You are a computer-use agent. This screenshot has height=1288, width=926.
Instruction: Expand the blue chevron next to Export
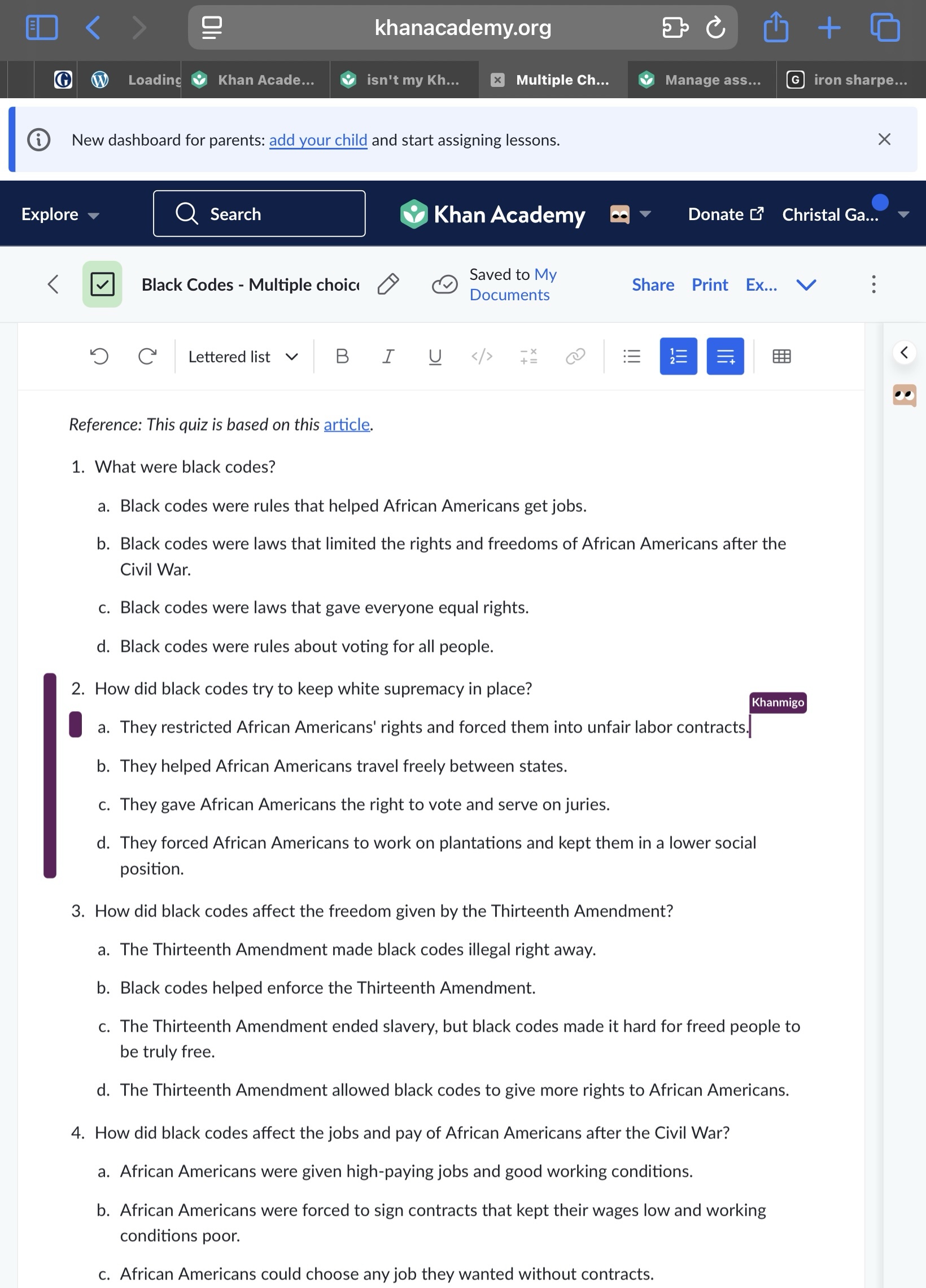tap(806, 284)
